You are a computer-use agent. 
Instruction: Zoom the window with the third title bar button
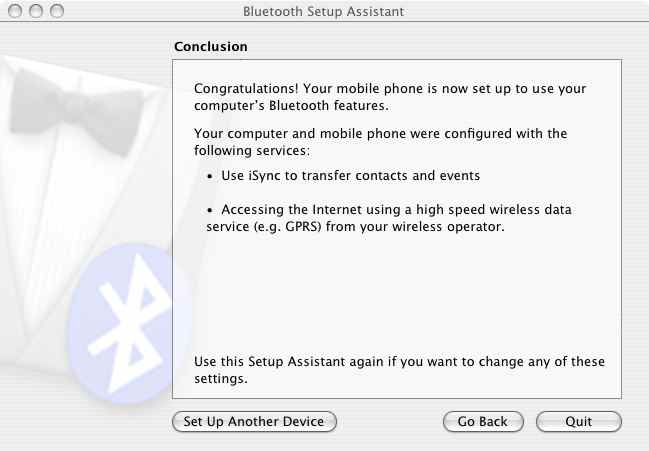click(x=57, y=11)
